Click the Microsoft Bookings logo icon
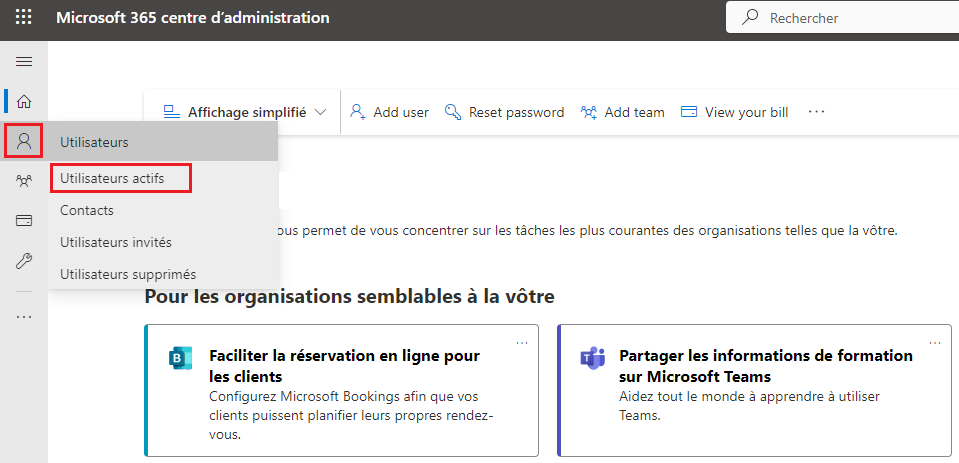The width and height of the screenshot is (959, 463). tap(180, 358)
